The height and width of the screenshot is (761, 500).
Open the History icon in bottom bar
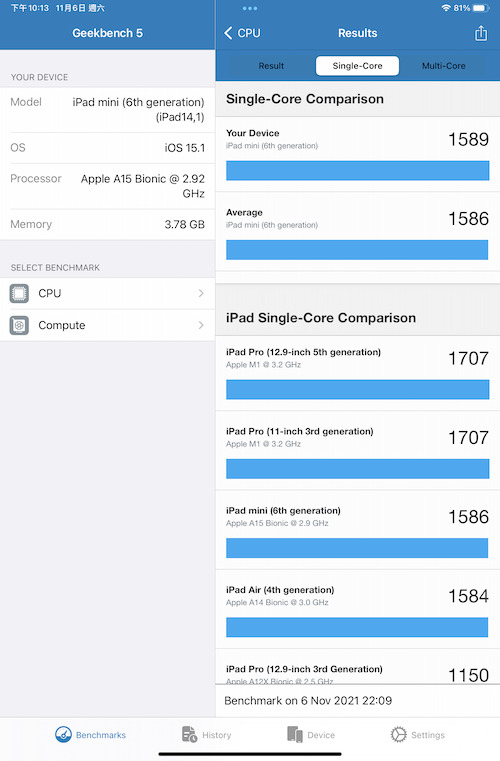click(x=189, y=734)
